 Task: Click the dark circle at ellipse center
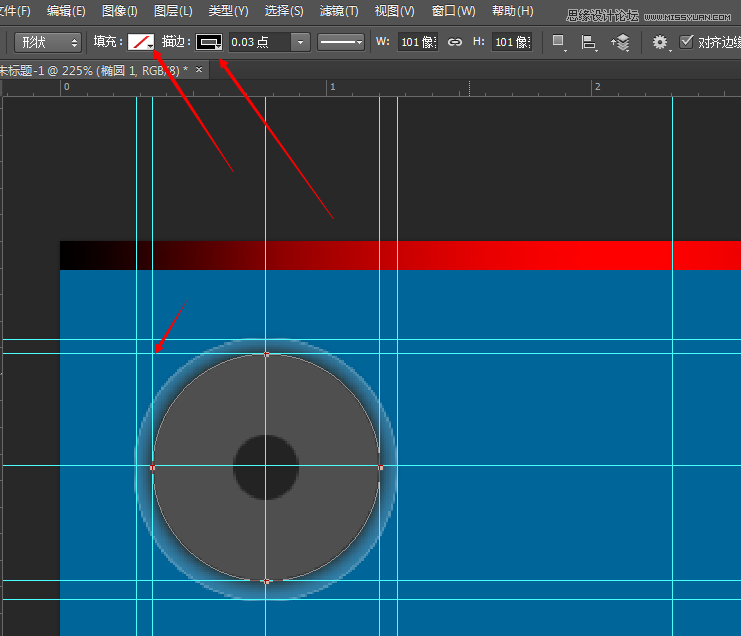(x=266, y=467)
